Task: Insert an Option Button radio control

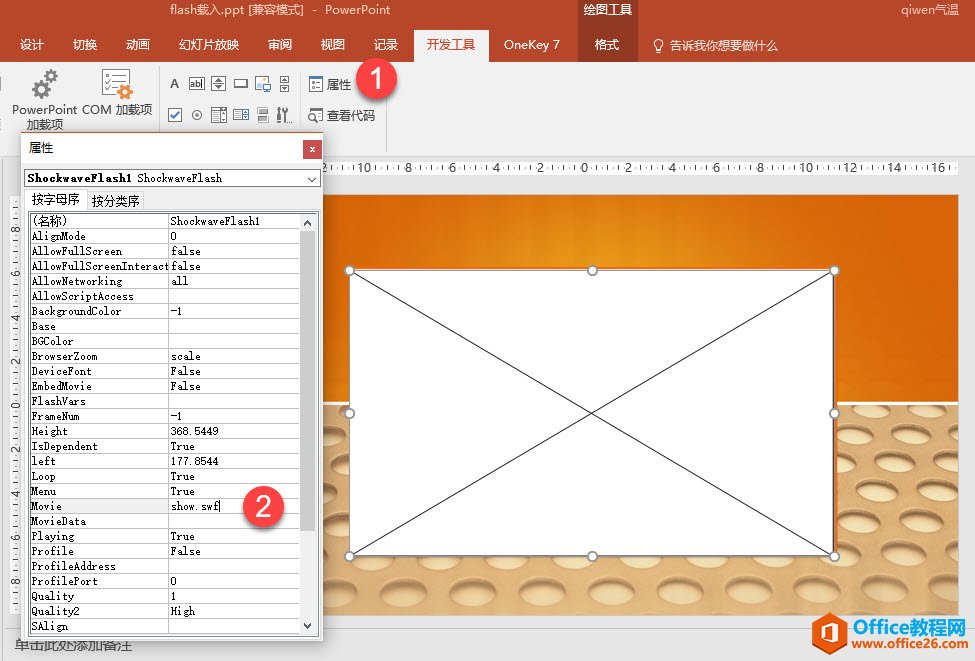Action: pos(197,115)
